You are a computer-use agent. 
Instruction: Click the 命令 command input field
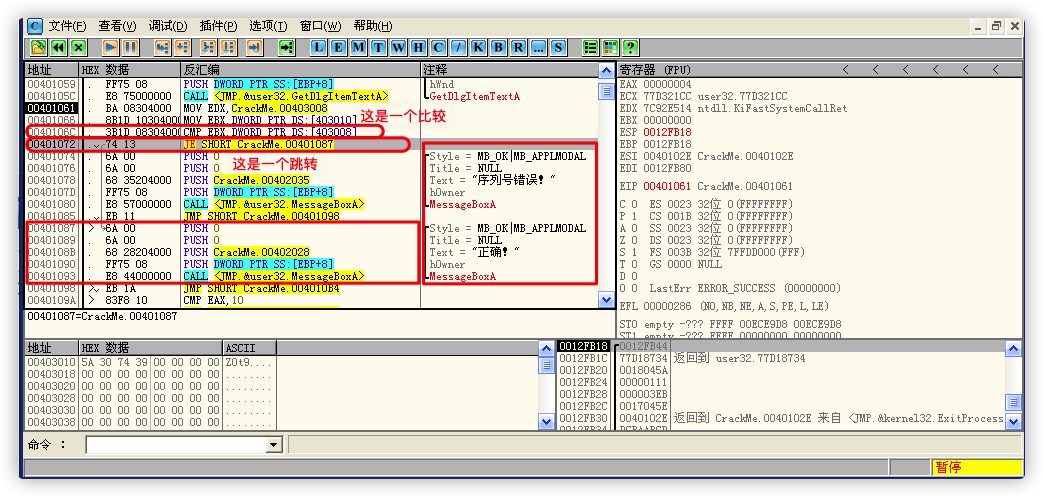tap(176, 444)
